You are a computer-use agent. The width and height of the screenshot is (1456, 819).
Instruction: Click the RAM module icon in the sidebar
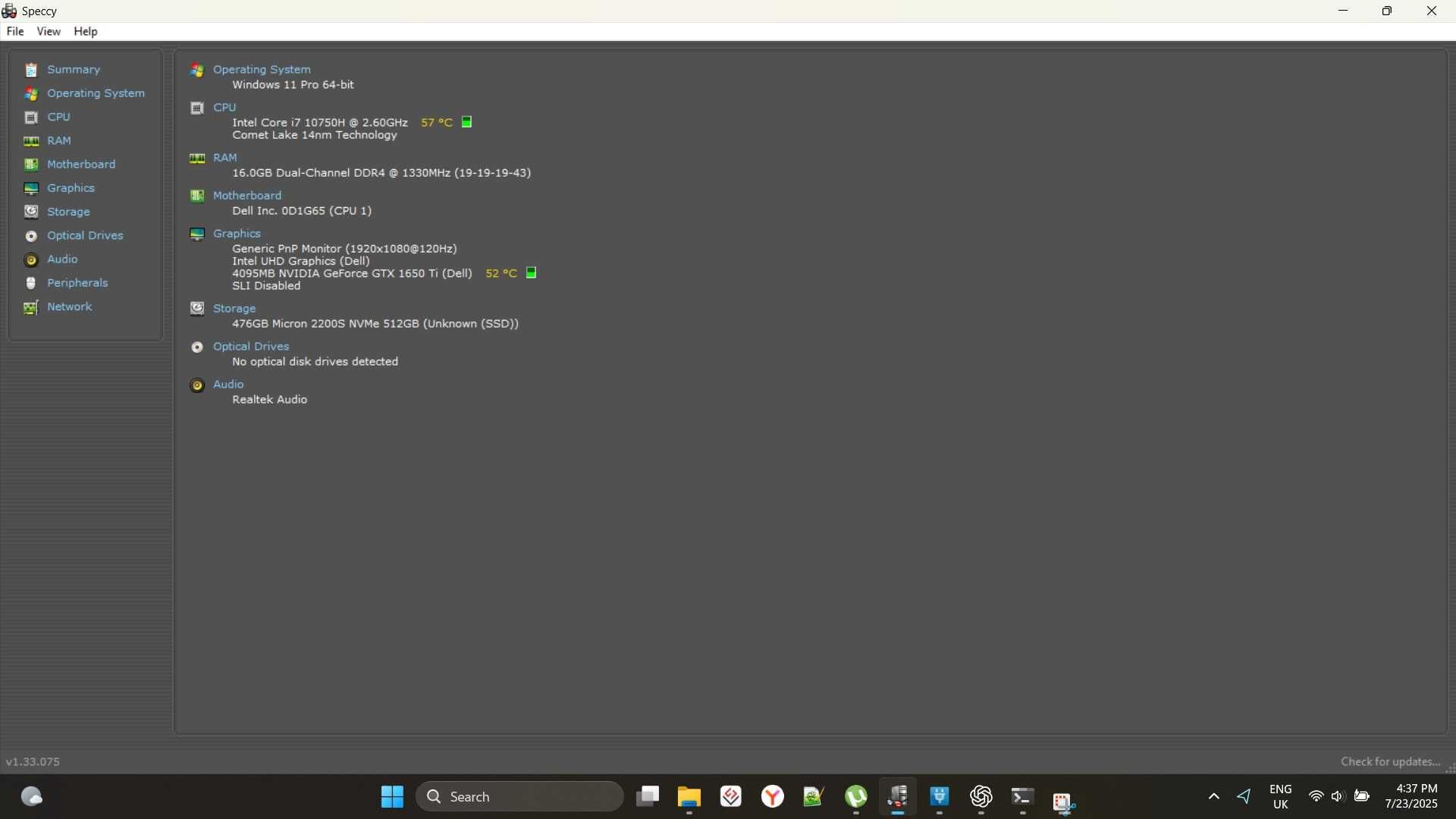point(31,141)
